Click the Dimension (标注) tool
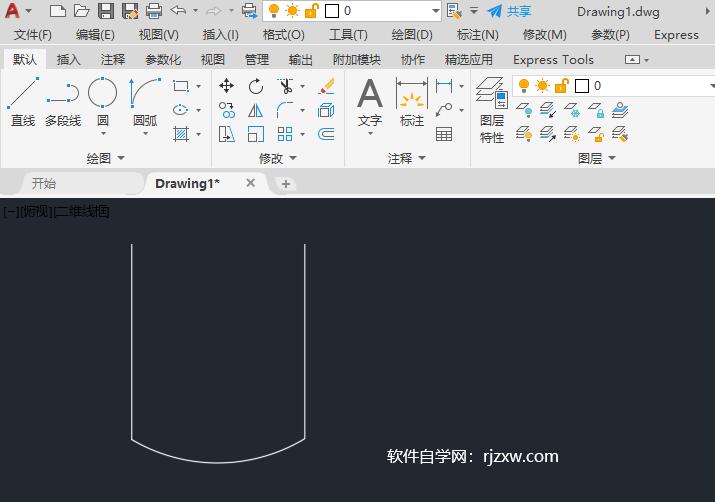Screen dimensions: 715x502 [412, 102]
